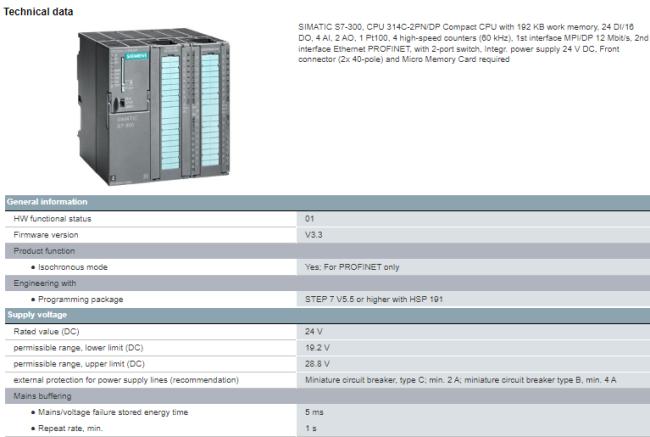Click the Technical data heading

coord(38,11)
